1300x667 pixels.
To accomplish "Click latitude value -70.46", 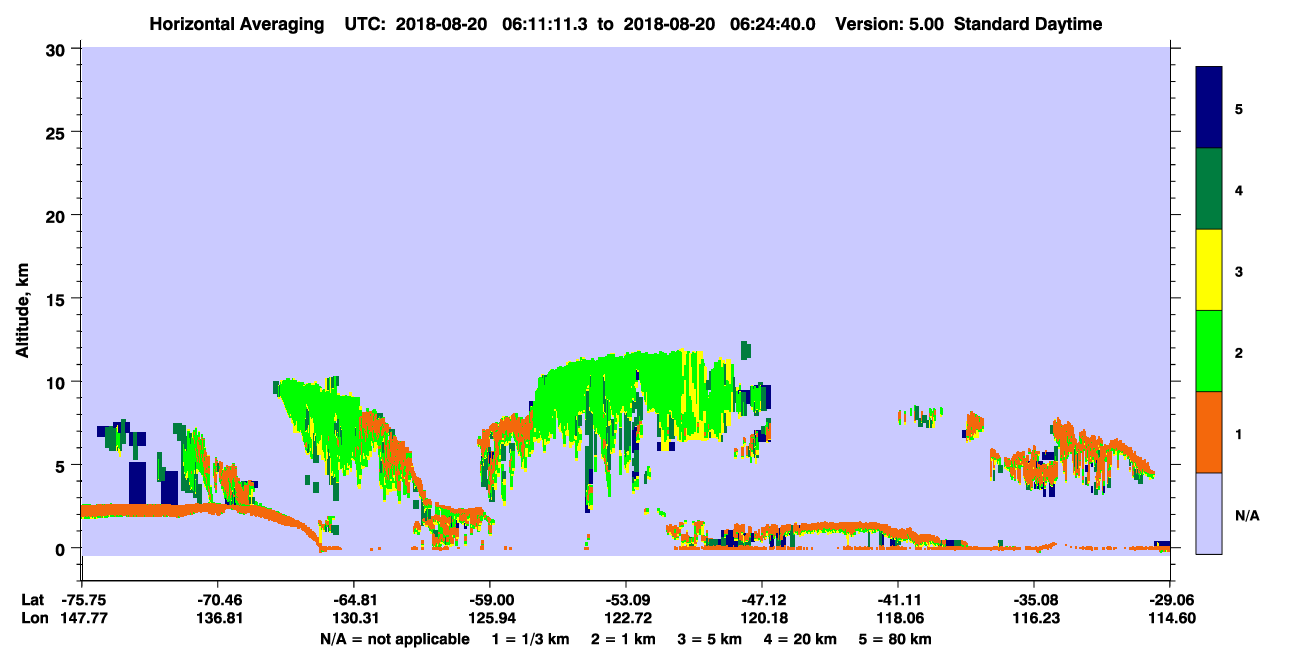I will tap(217, 600).
